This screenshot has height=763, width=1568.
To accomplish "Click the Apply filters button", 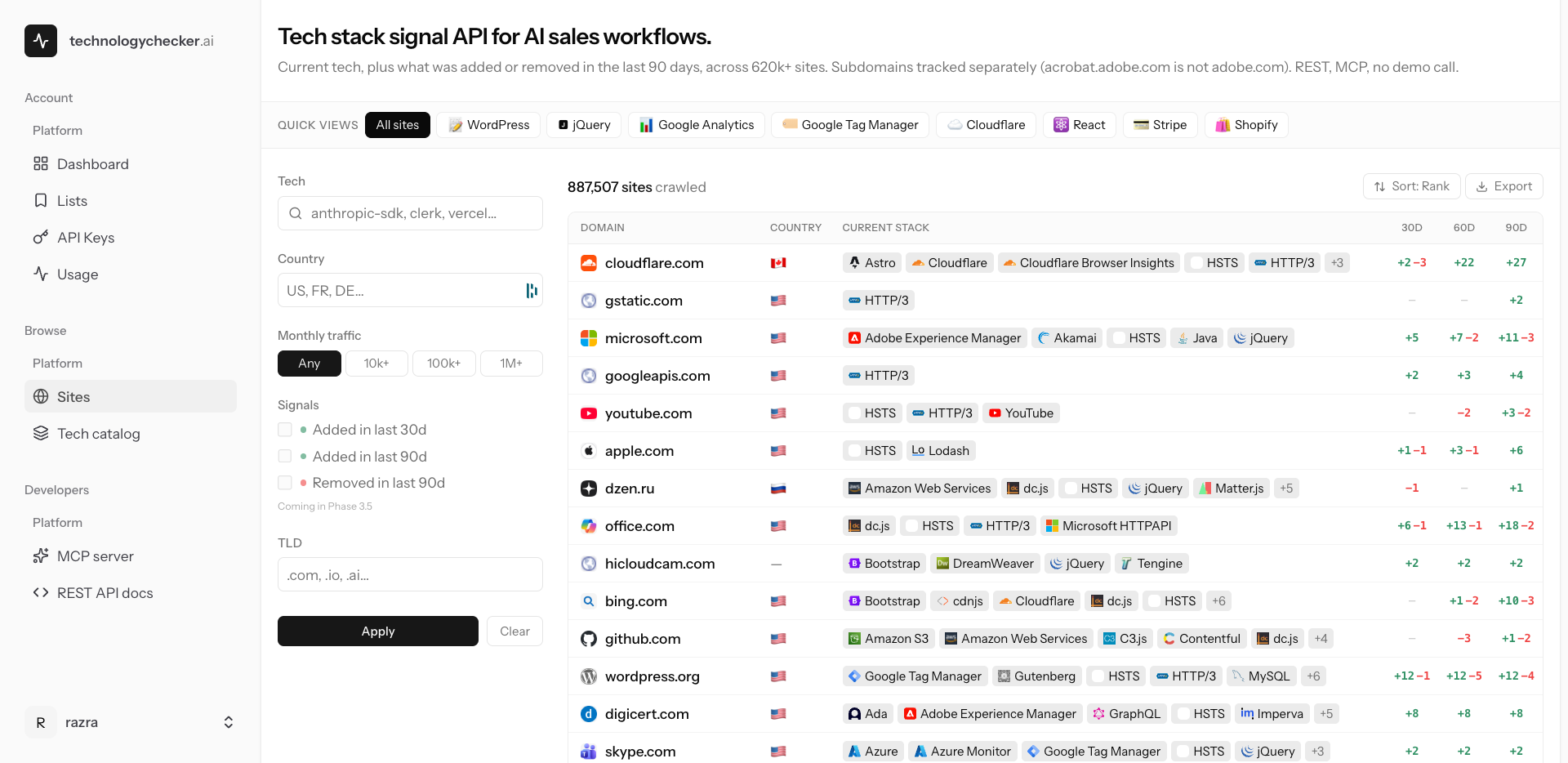I will tap(378, 631).
